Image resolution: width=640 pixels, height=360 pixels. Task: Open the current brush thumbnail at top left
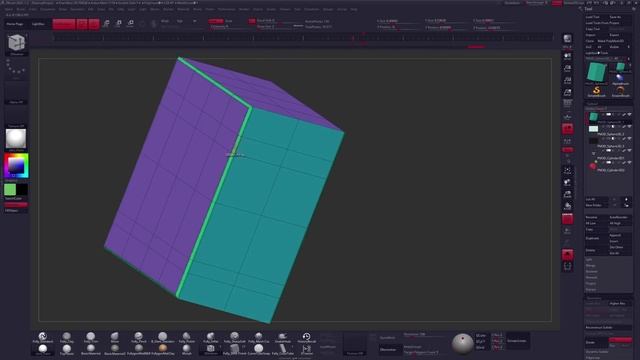pyautogui.click(x=16, y=44)
